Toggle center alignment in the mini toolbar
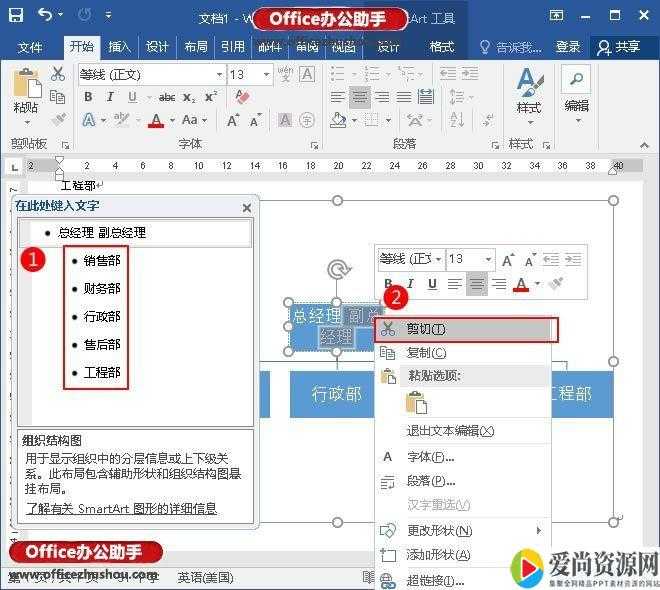This screenshot has height=590, width=660. pos(477,284)
